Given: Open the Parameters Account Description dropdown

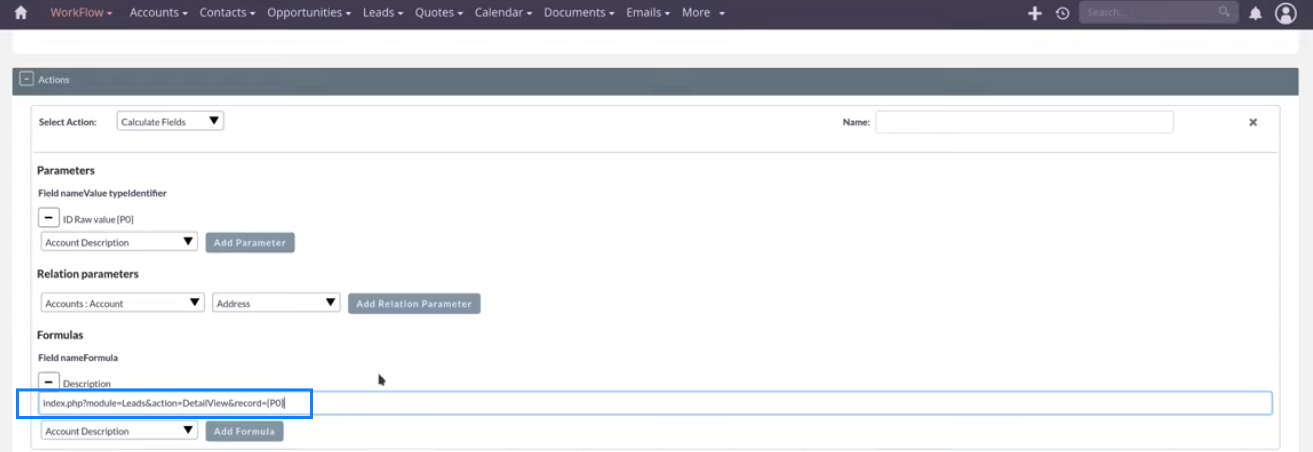Looking at the screenshot, I should (119, 242).
